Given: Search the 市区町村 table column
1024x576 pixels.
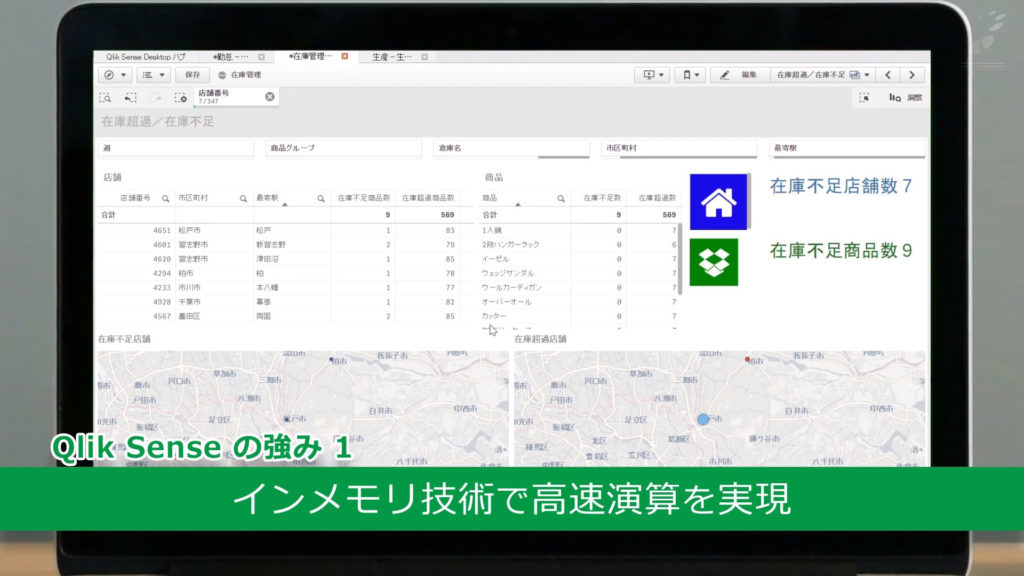Looking at the screenshot, I should [243, 199].
